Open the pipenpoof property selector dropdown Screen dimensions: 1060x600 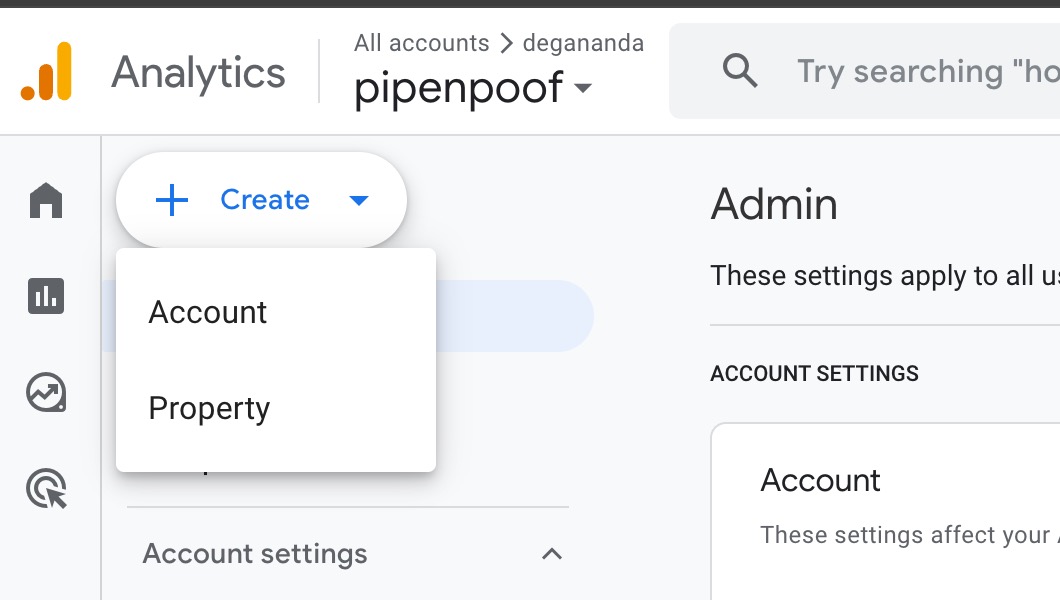point(473,88)
